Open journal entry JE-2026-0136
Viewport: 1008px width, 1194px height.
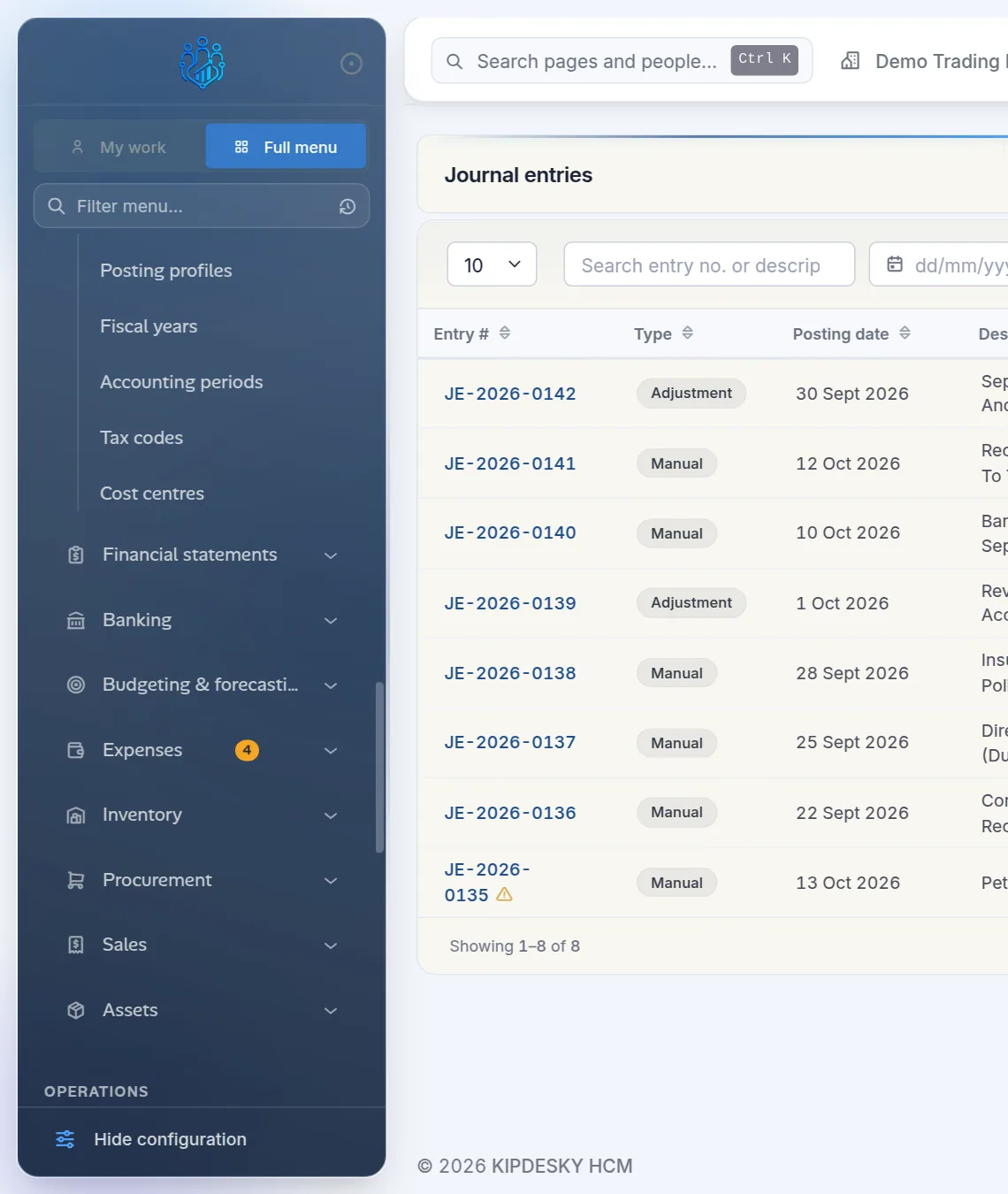tap(510, 813)
